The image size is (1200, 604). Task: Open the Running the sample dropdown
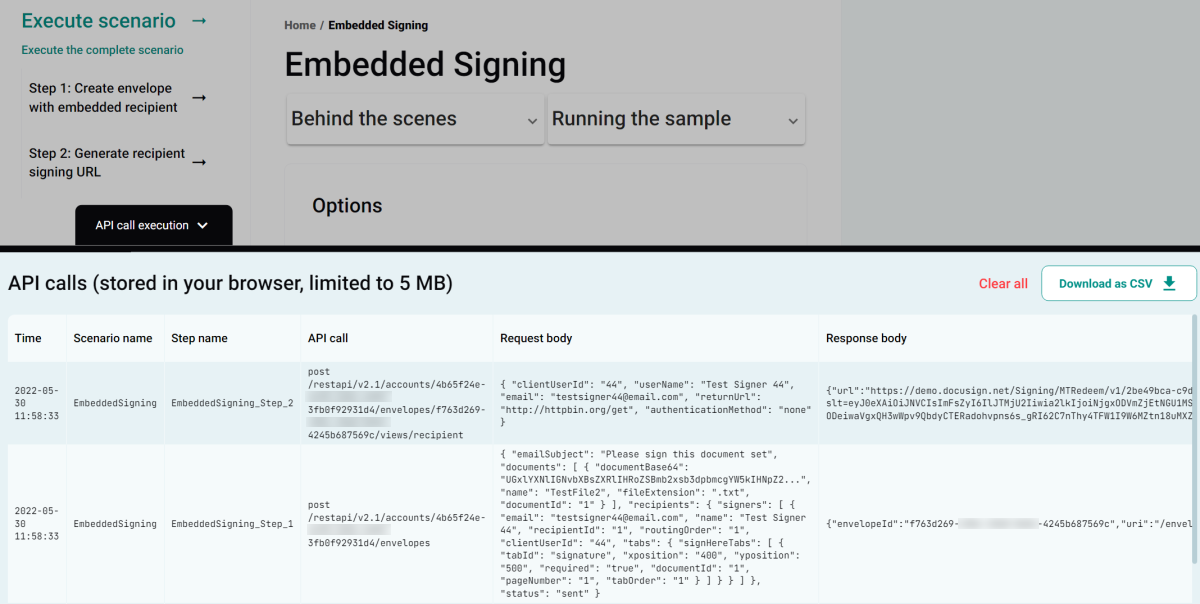tap(676, 119)
